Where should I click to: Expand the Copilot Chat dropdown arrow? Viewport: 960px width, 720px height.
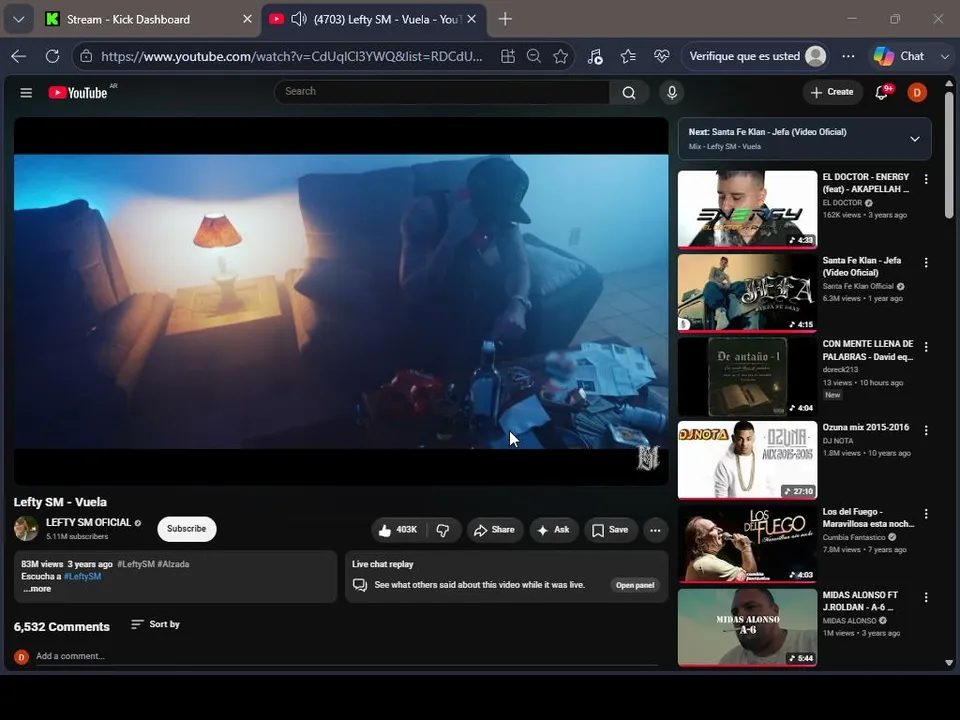point(945,56)
